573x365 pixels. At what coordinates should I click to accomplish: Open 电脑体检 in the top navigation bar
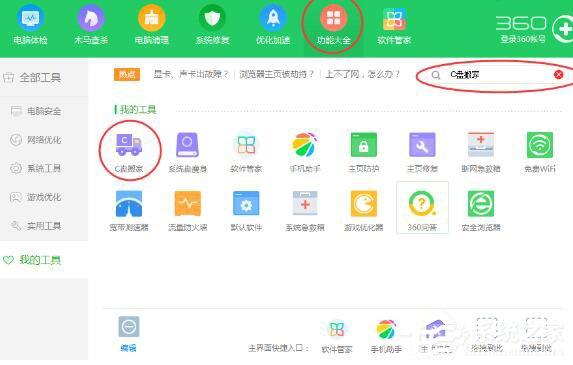click(x=30, y=25)
